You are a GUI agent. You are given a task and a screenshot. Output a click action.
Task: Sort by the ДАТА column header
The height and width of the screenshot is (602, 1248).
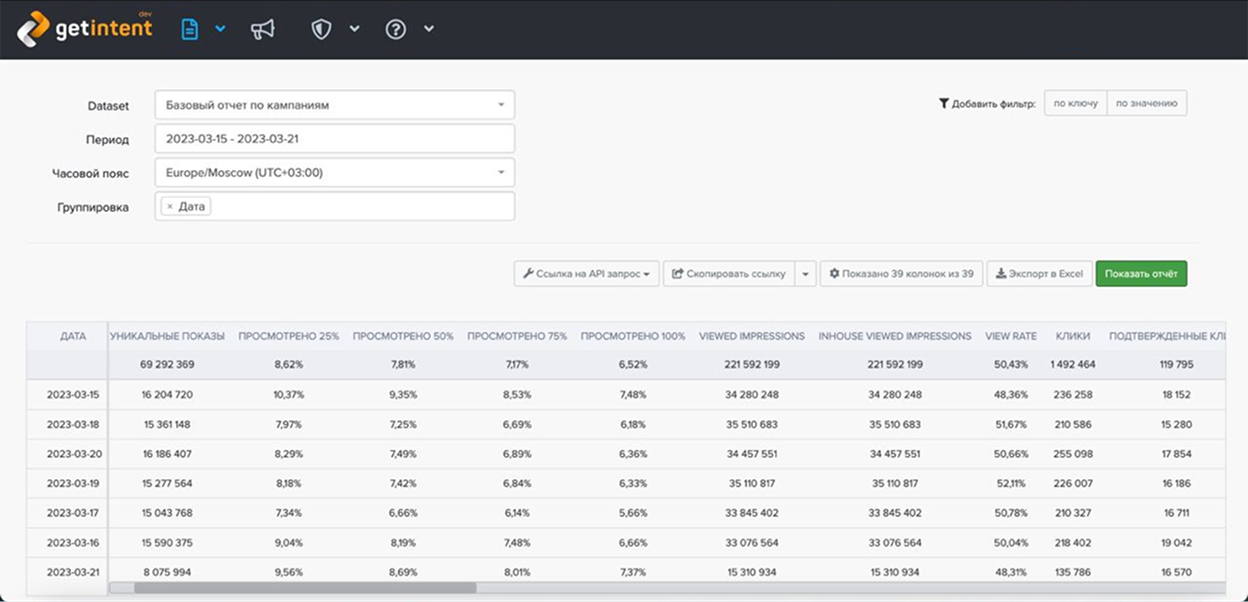(73, 336)
